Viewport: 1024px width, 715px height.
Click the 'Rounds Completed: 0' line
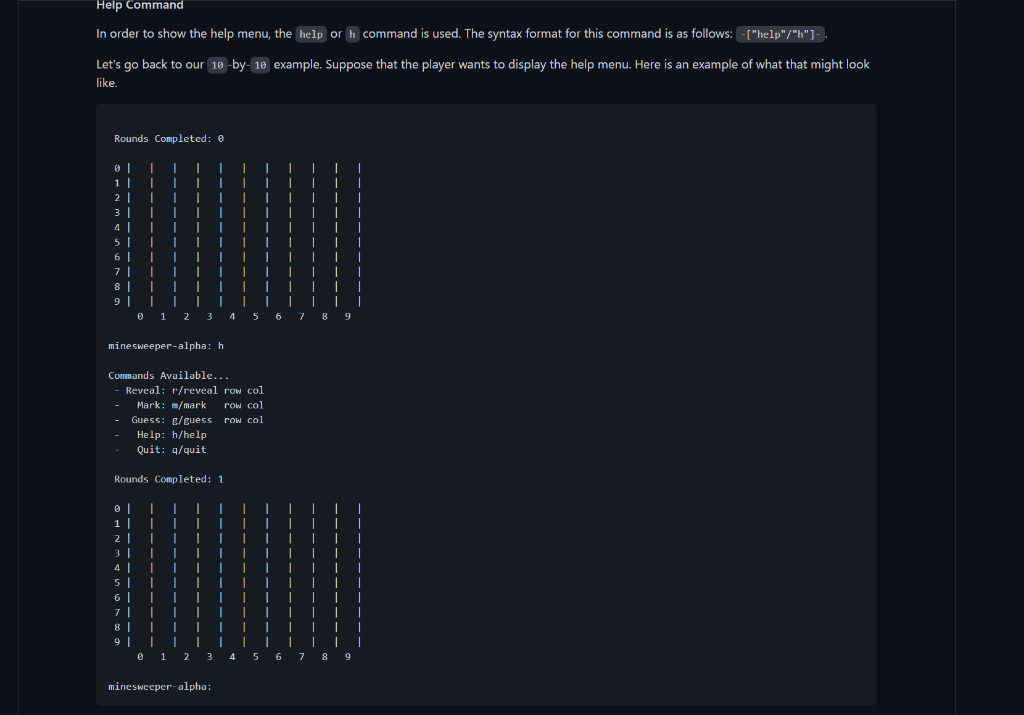(x=169, y=138)
